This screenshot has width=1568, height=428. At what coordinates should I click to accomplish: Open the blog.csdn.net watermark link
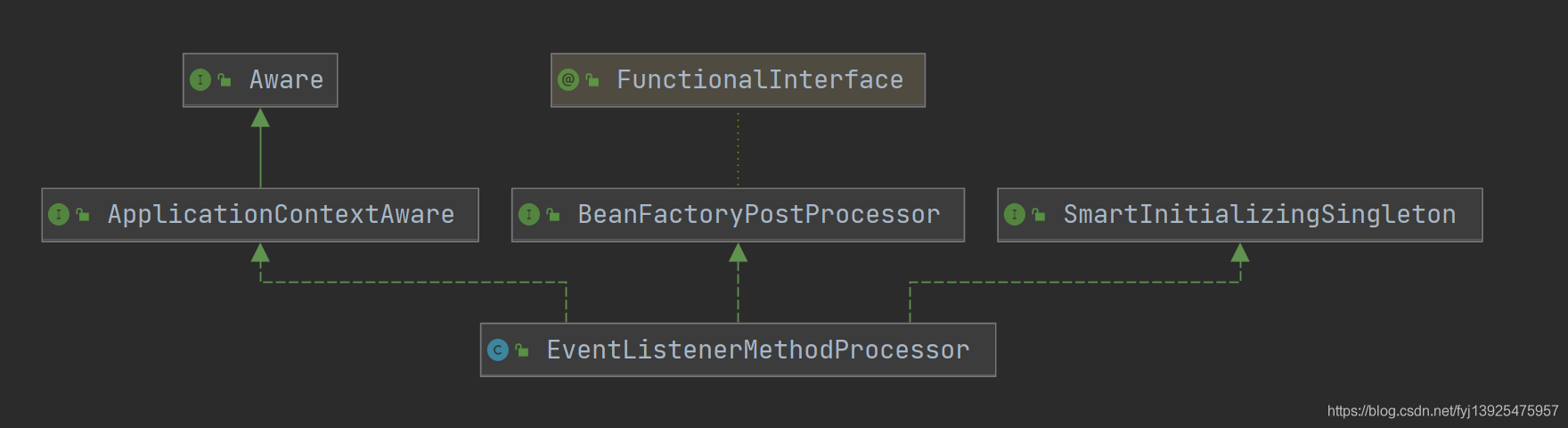click(x=1443, y=411)
